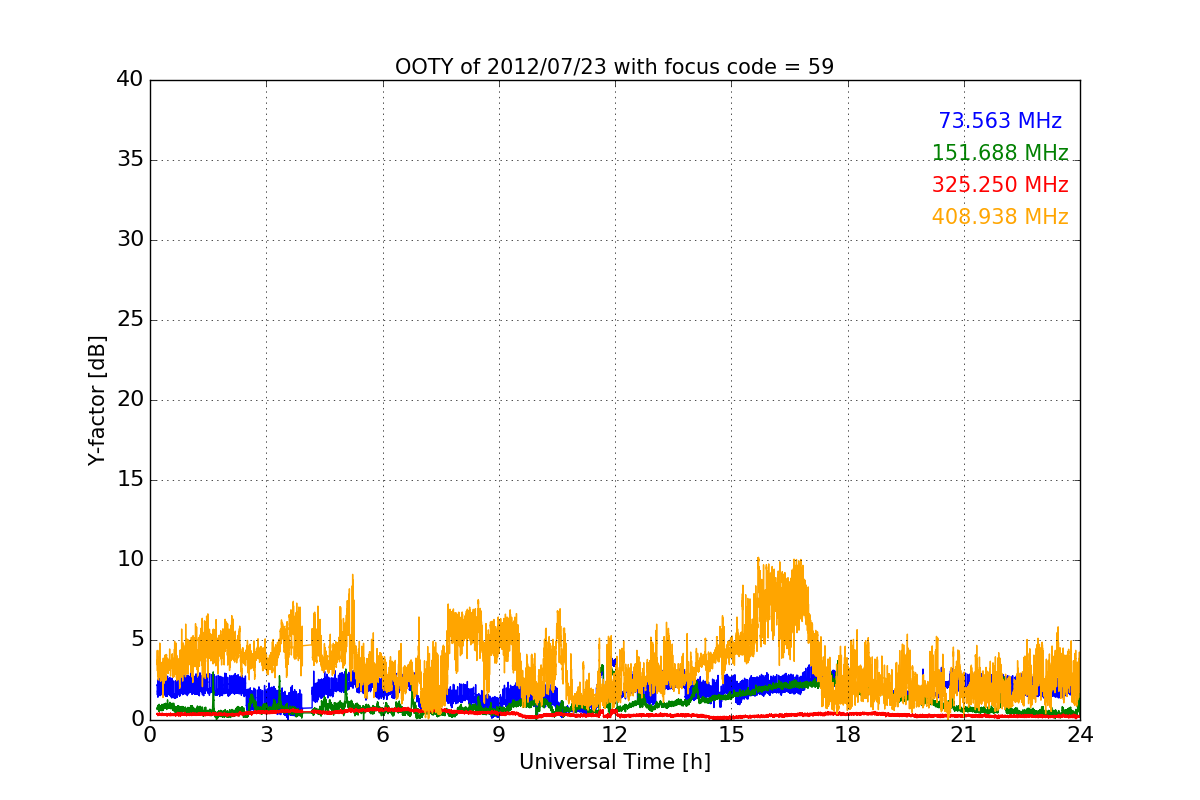Click y-axis tick label 5
1200x800 pixels.
tap(137, 640)
